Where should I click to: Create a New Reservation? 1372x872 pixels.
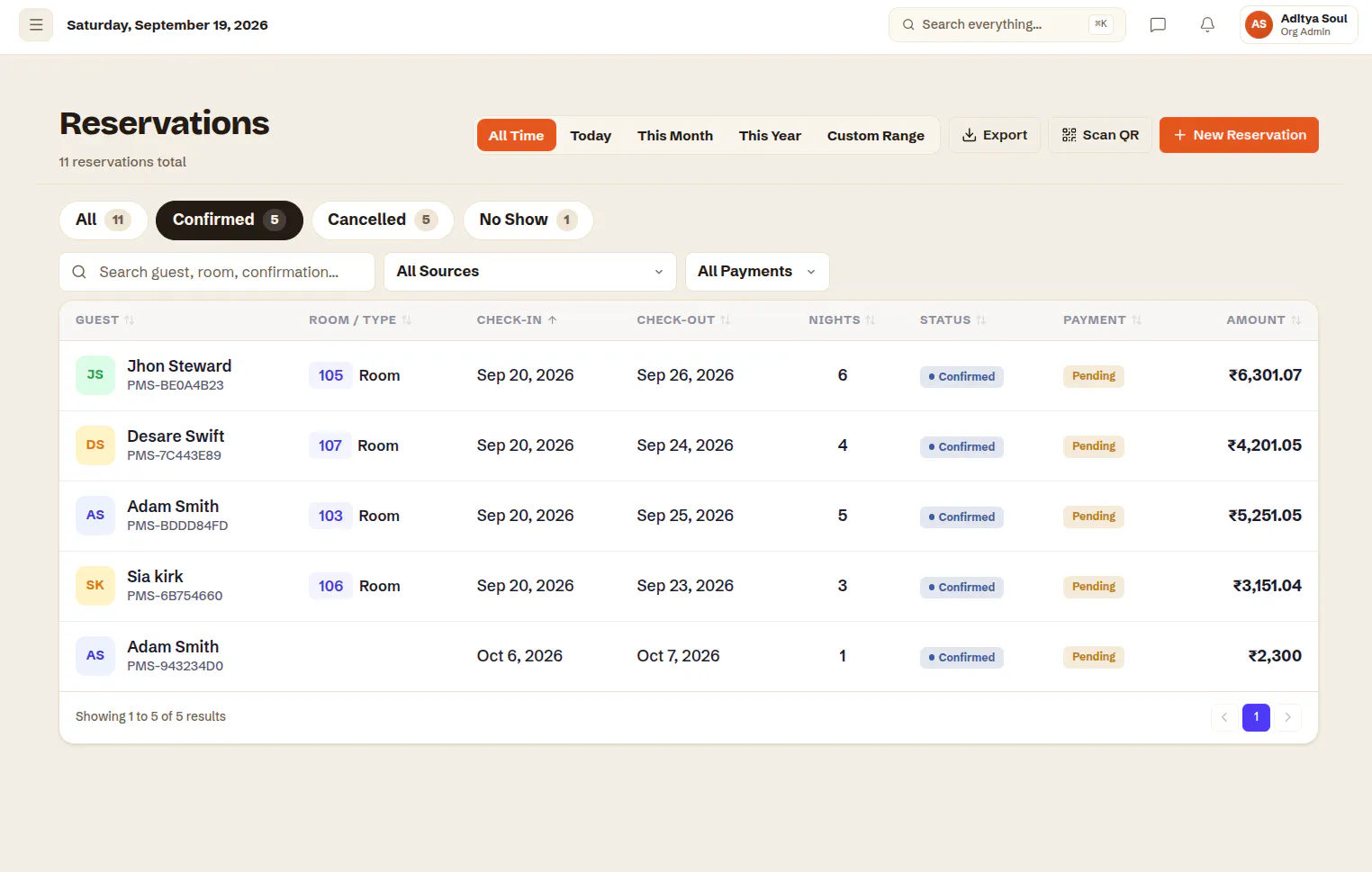point(1239,135)
